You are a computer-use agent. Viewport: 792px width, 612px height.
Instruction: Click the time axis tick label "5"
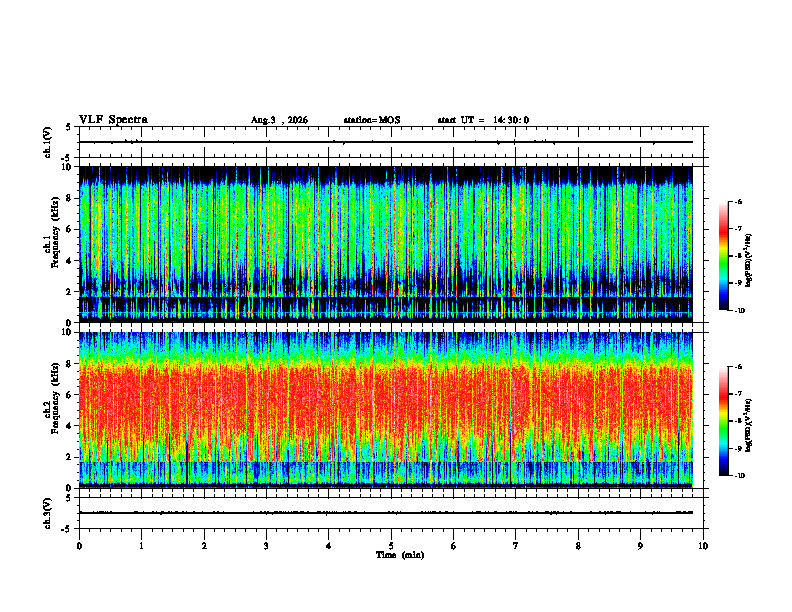(391, 546)
